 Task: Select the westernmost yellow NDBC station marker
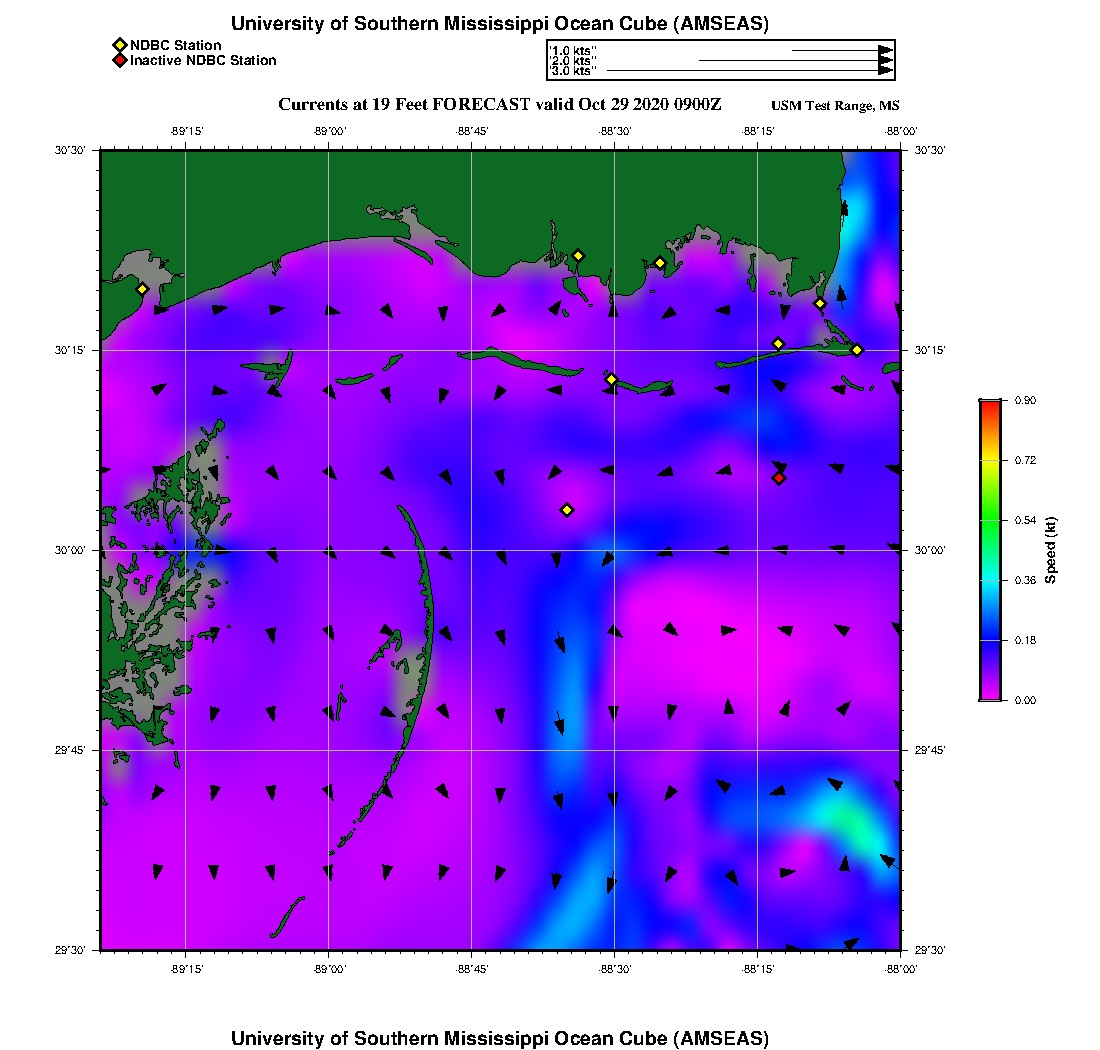click(x=142, y=289)
